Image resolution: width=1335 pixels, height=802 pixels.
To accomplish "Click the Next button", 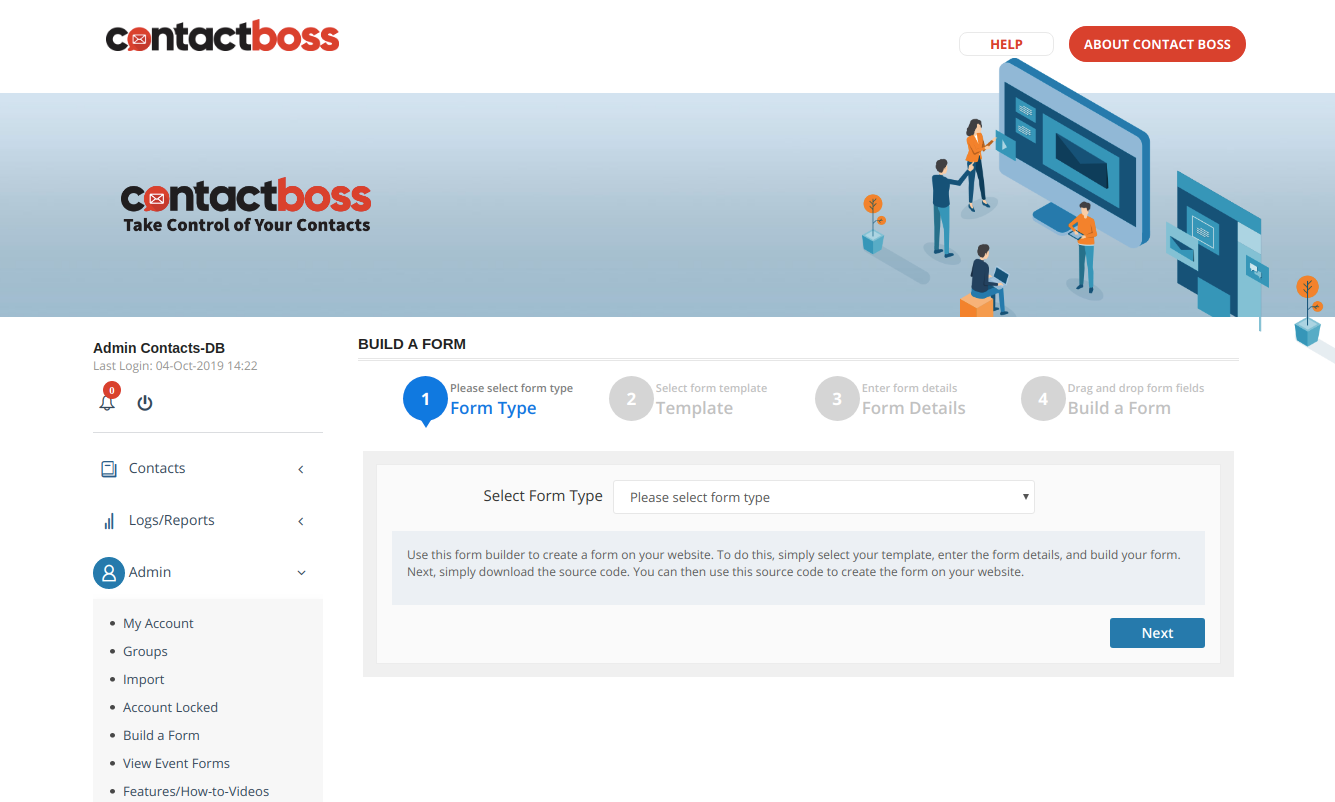I will tap(1157, 633).
